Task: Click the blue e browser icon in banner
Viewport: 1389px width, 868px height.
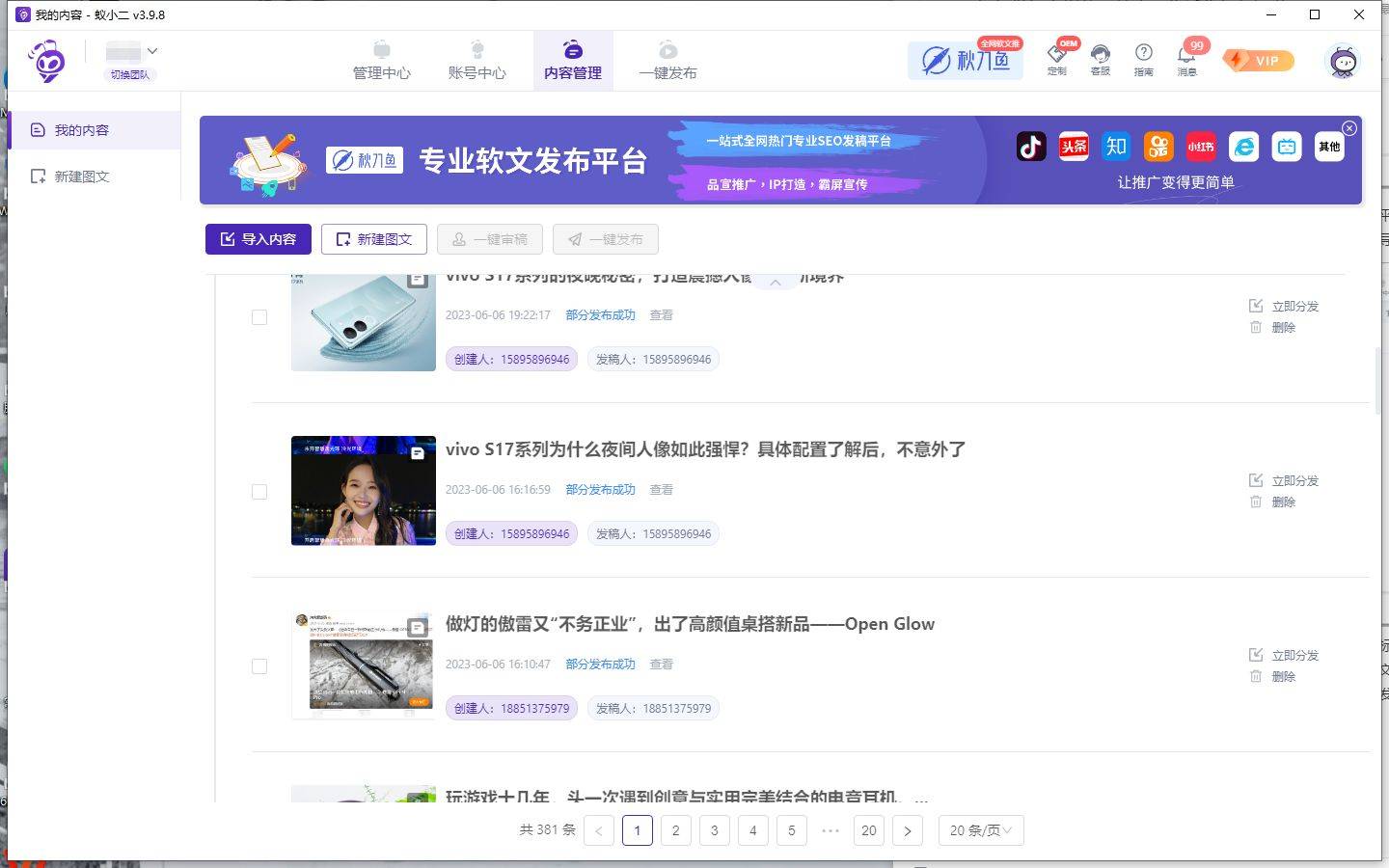Action: click(1244, 147)
